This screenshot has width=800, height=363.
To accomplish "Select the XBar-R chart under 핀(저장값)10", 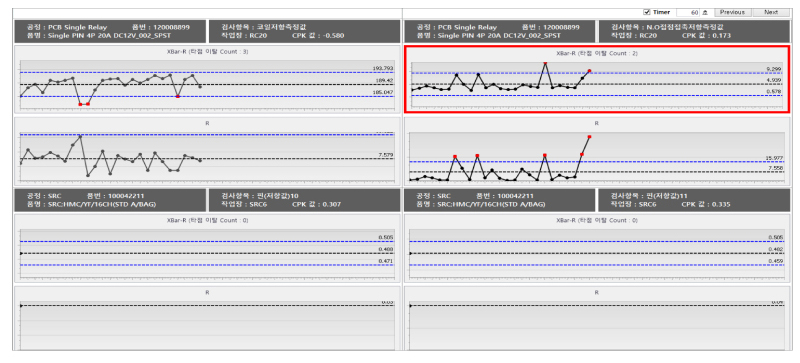I will (x=206, y=248).
